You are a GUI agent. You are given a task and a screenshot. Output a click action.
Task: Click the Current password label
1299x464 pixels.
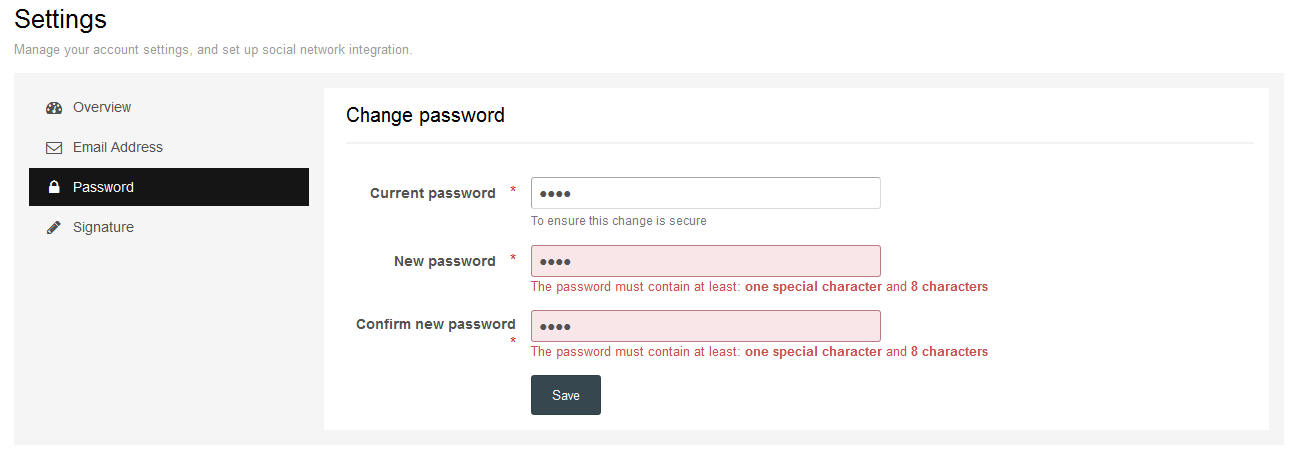[432, 193]
